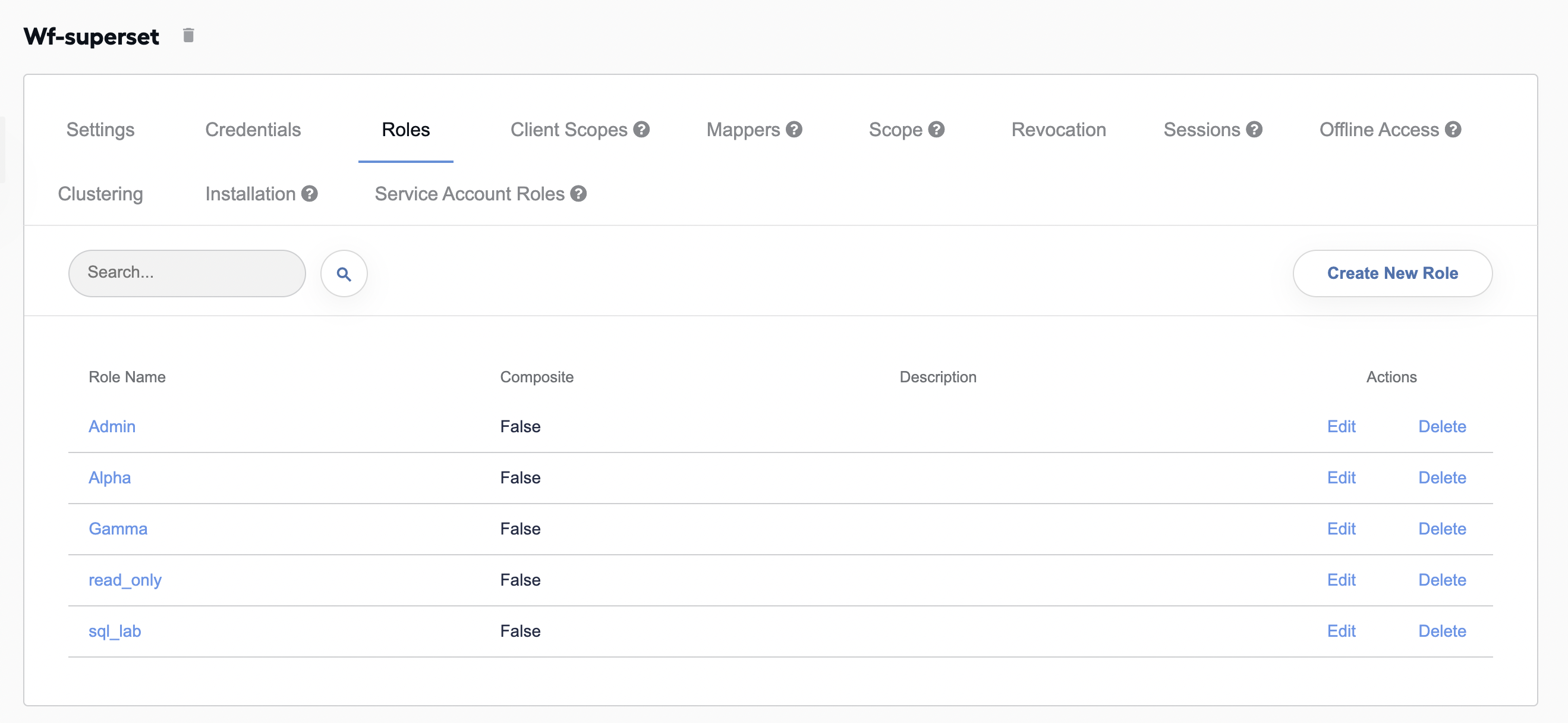Edit the Gamma role
Image resolution: width=1568 pixels, height=723 pixels.
pyautogui.click(x=1341, y=529)
